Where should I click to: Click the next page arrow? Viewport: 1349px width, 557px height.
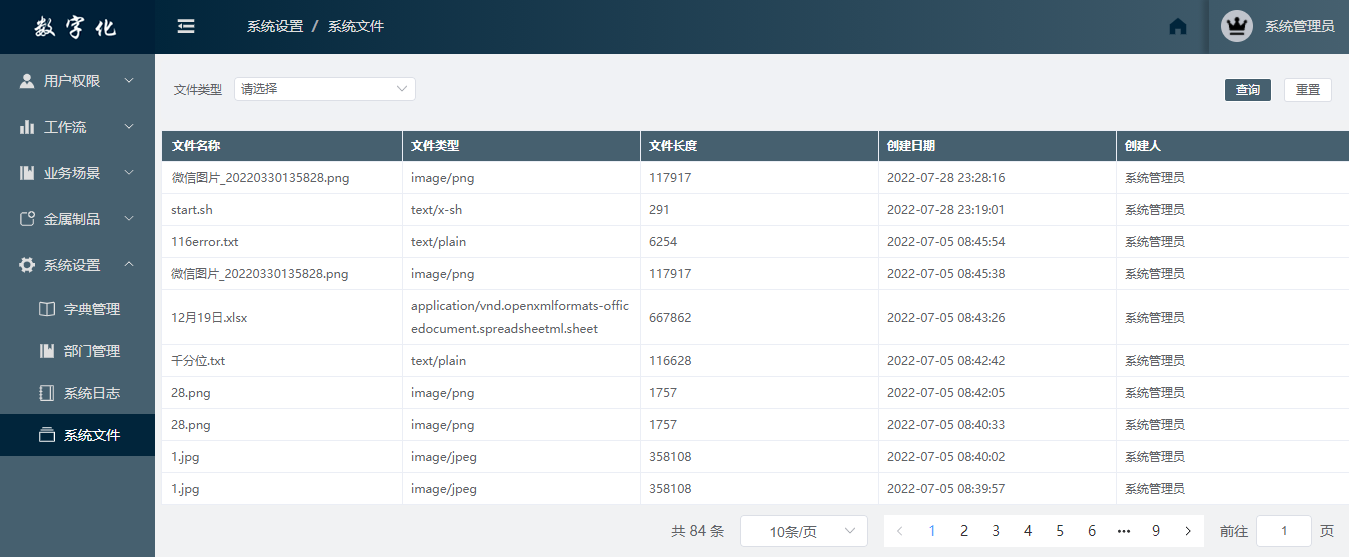[x=1188, y=531]
